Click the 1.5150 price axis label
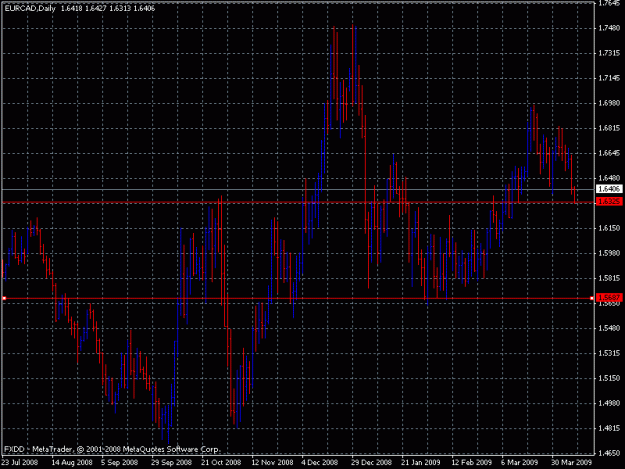625x469 pixels. pos(609,378)
